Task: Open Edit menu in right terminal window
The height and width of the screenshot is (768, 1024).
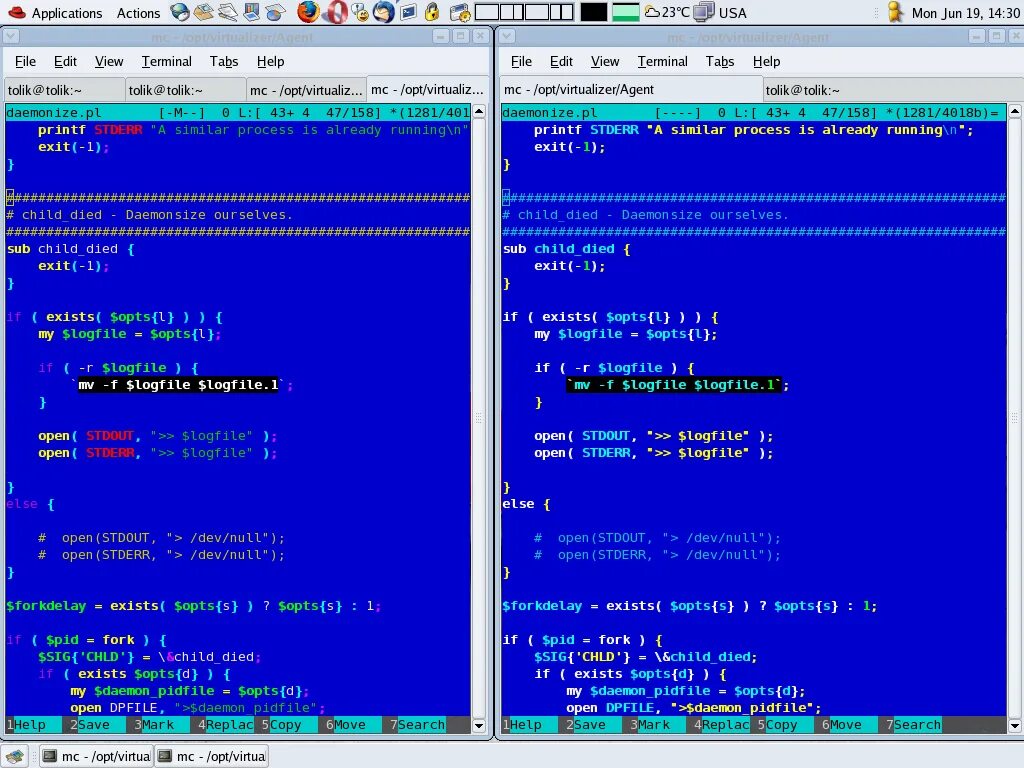Action: pyautogui.click(x=561, y=61)
